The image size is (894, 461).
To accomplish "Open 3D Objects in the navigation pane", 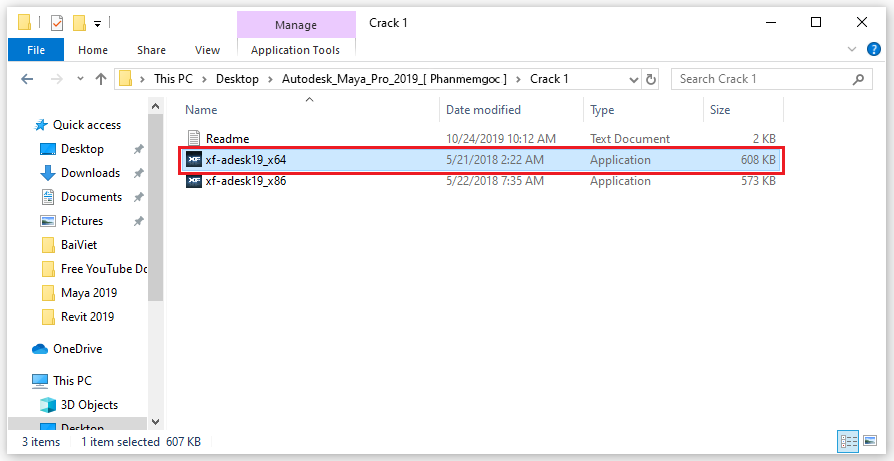I will [x=90, y=405].
